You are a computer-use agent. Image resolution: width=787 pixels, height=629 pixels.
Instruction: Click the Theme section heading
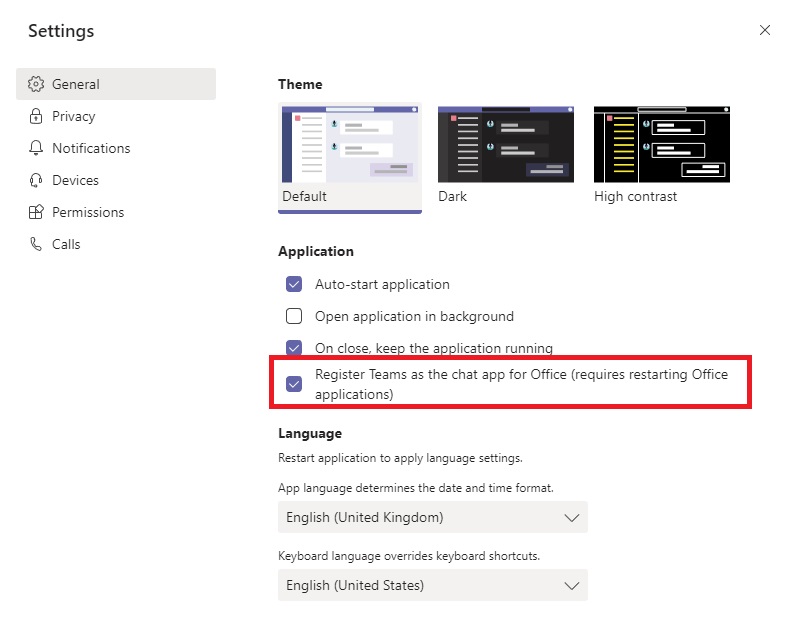click(x=300, y=84)
